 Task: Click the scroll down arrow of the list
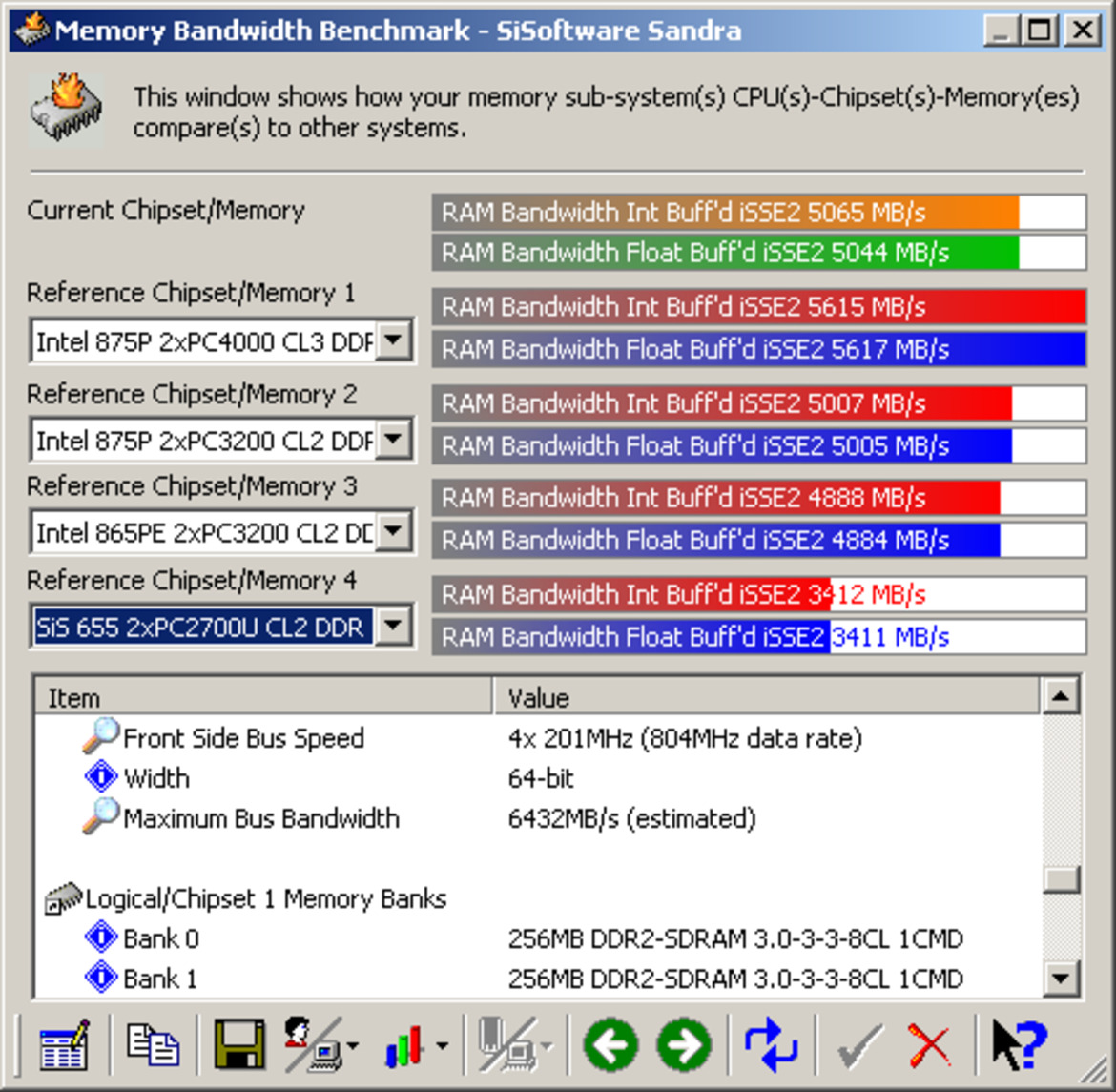(x=1061, y=979)
